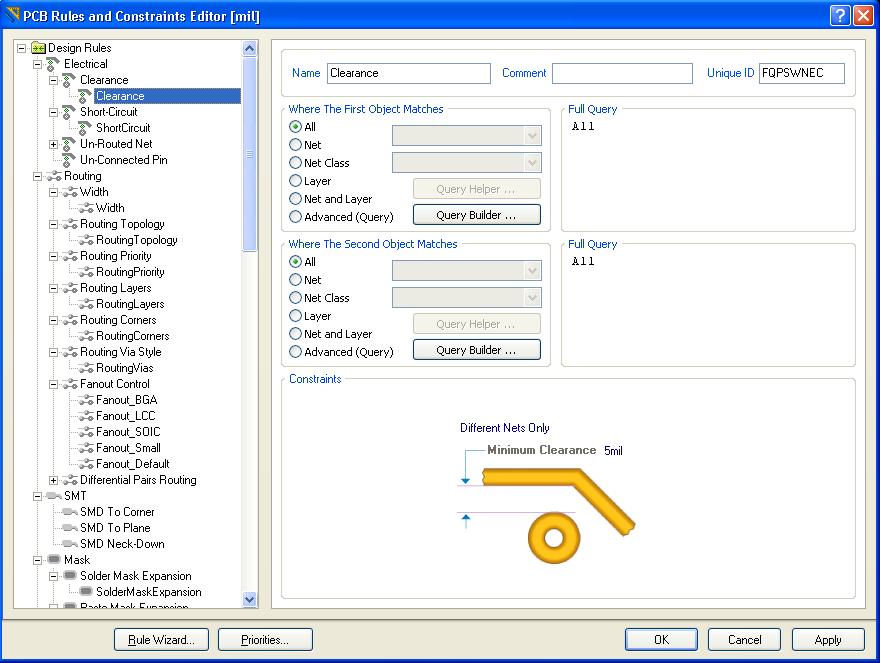Click the Priorities button
Screen dimensions: 880x663
pyautogui.click(x=265, y=640)
